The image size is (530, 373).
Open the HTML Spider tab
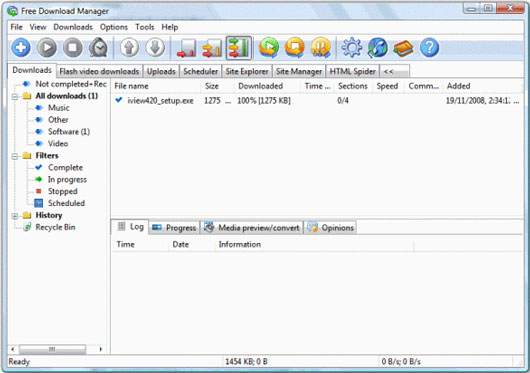coord(353,71)
